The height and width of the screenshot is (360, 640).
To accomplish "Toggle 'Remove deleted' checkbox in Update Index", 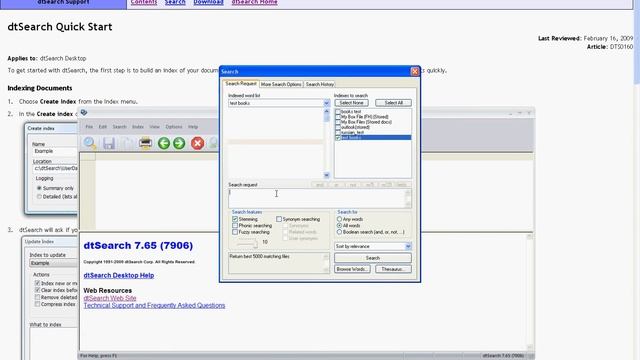I will tap(37, 297).
